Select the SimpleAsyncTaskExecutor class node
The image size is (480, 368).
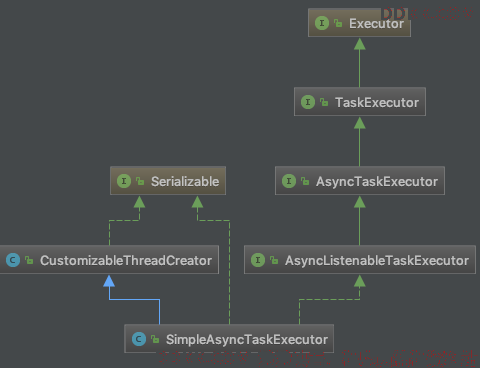click(229, 339)
